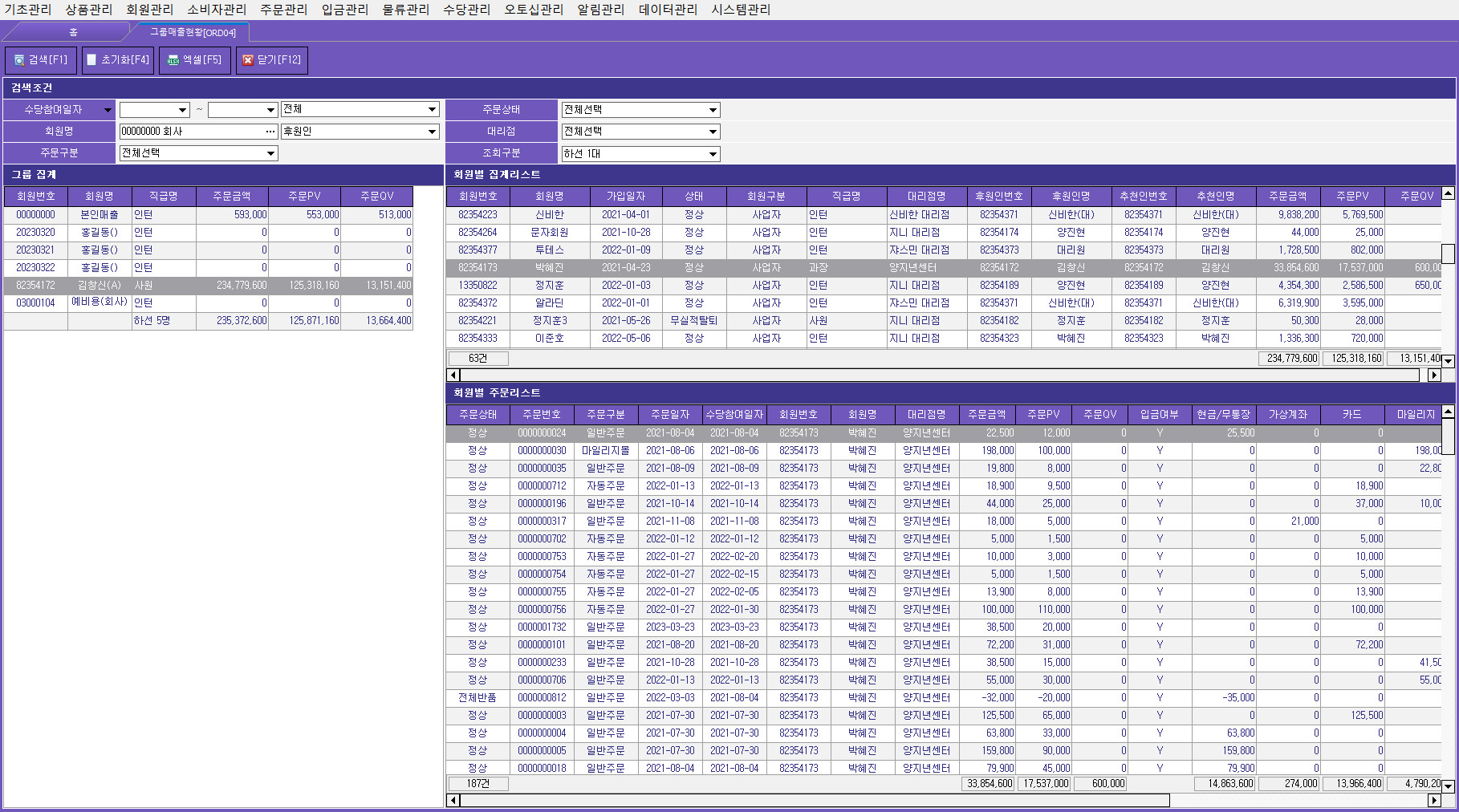Click the order list horizontal scrollbar thumb
This screenshot has height=812, width=1459.
click(815, 800)
